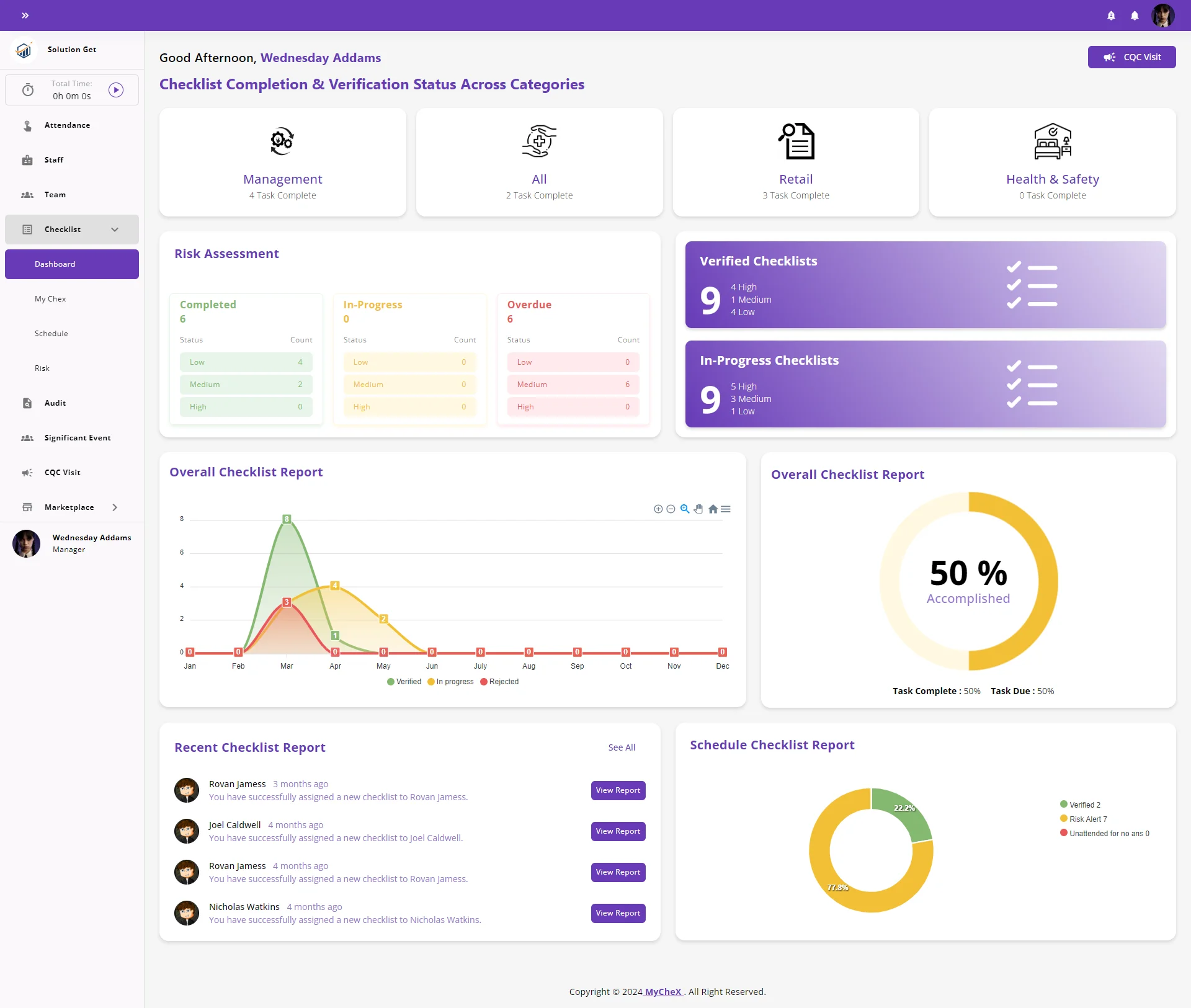Go to My Chex submenu item
The width and height of the screenshot is (1191, 1008).
point(50,299)
